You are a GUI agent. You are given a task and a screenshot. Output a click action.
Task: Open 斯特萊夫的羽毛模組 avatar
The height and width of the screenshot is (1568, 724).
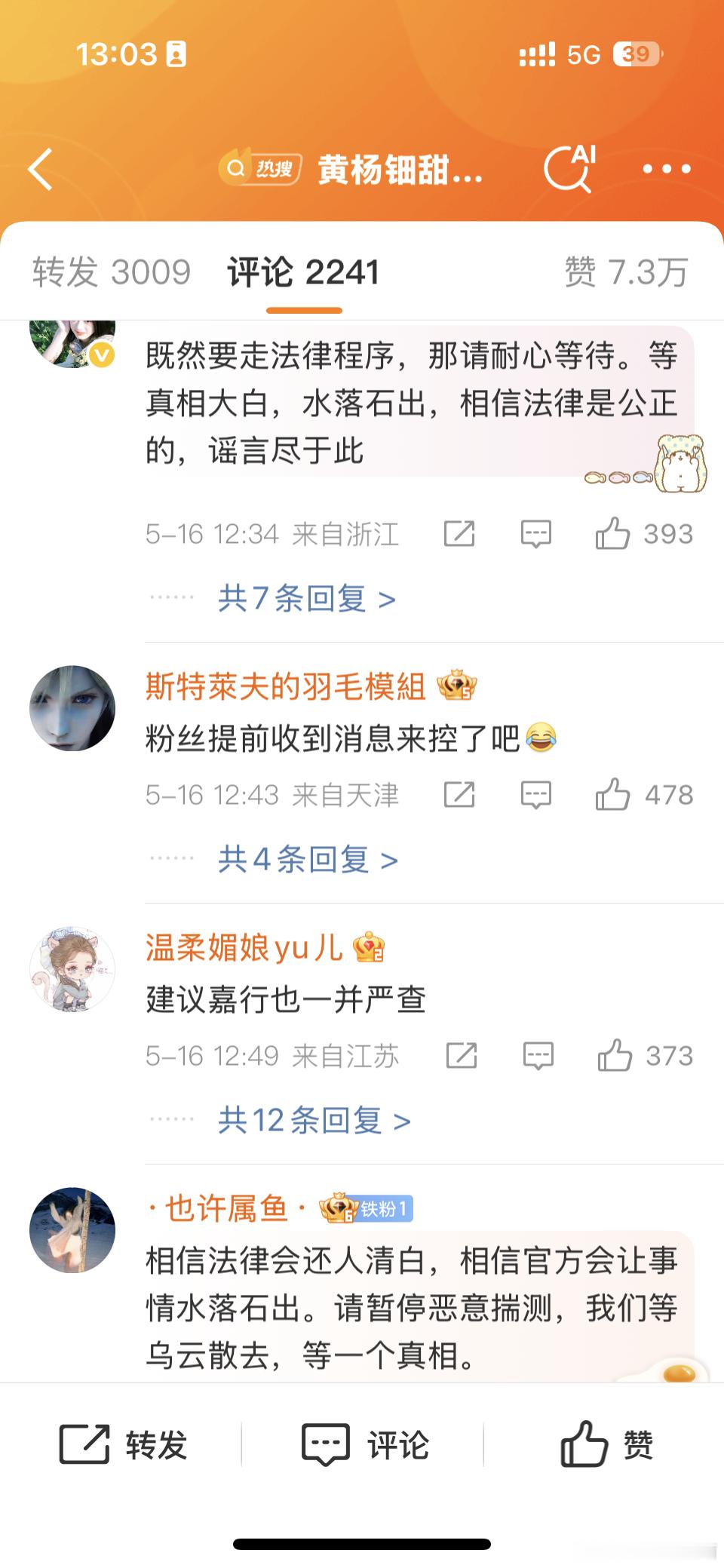pyautogui.click(x=72, y=707)
